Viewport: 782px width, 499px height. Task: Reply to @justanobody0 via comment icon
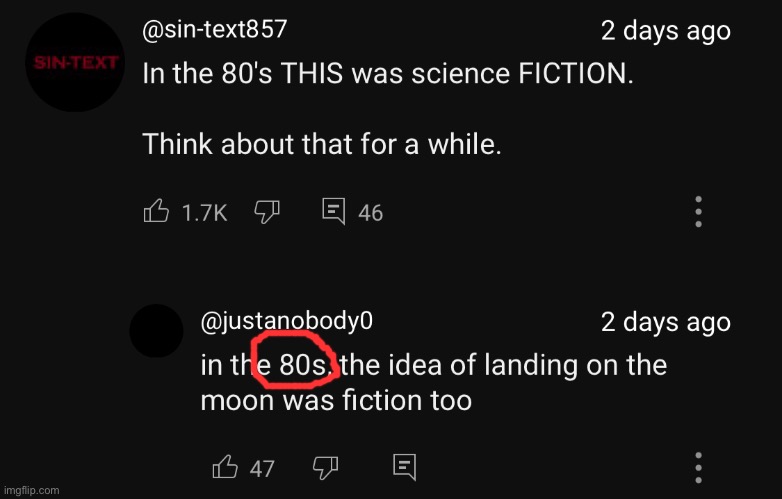click(x=404, y=467)
